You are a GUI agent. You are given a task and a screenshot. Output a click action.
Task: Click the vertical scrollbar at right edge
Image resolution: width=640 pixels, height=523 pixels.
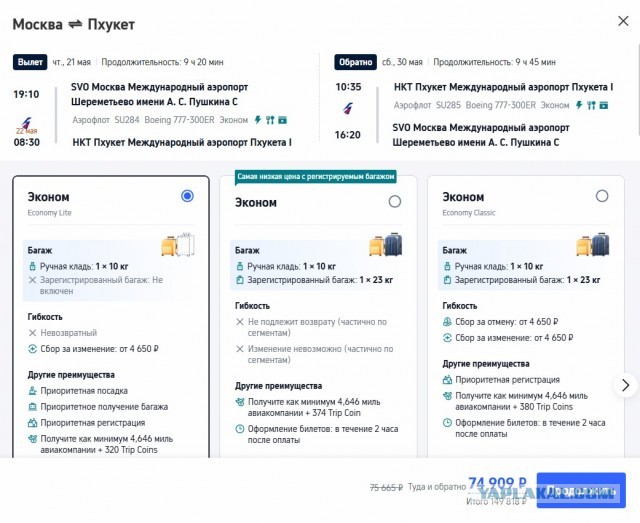click(x=638, y=88)
